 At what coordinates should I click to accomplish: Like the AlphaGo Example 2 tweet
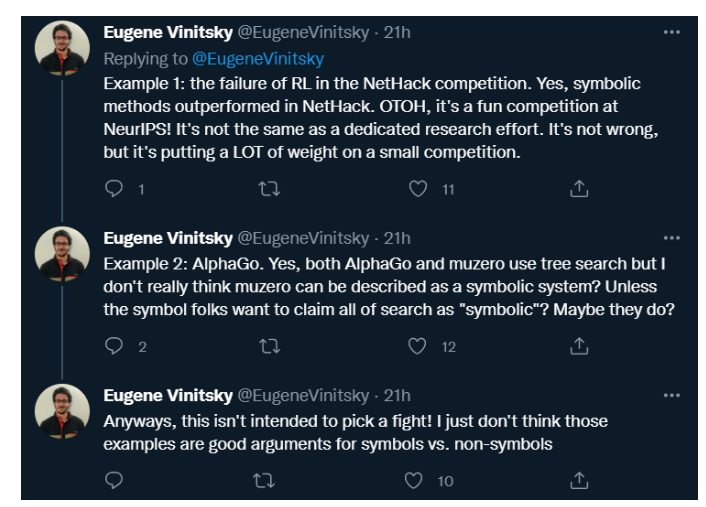click(417, 346)
